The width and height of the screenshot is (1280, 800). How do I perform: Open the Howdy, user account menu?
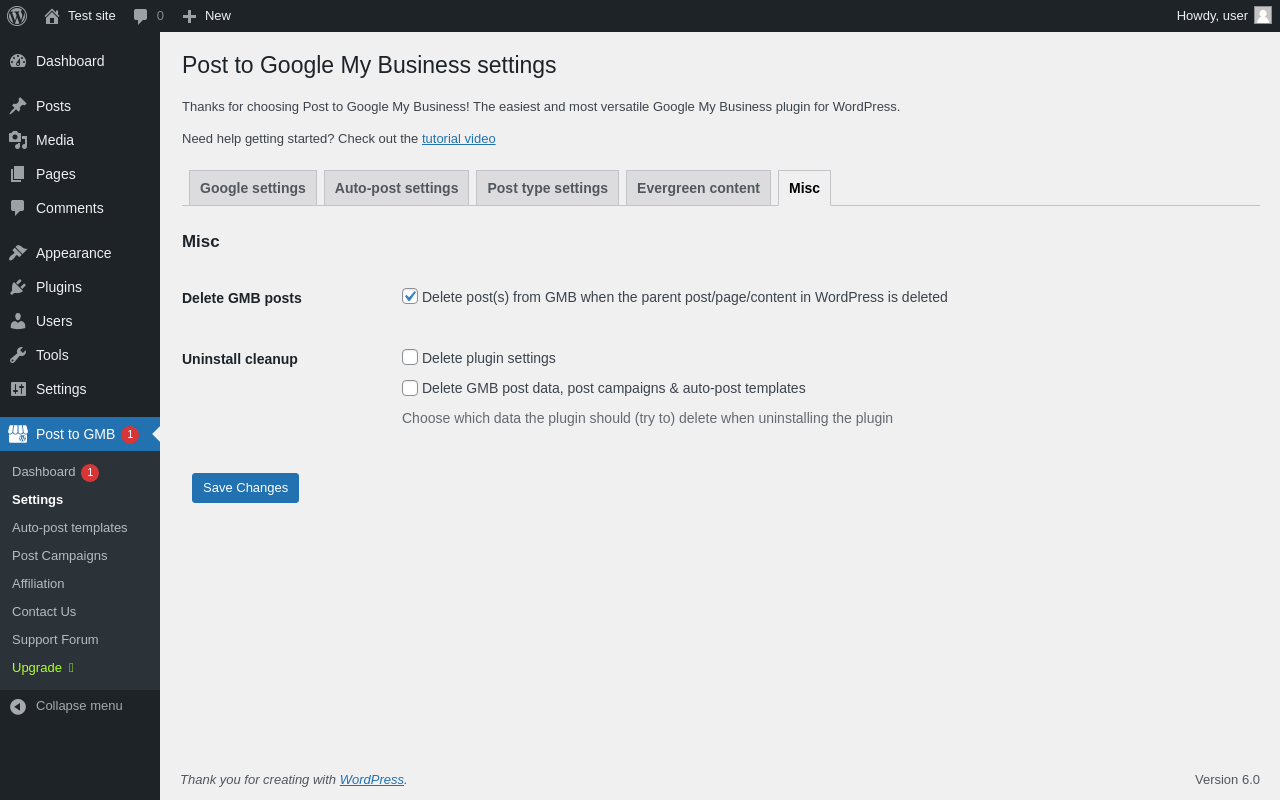1212,16
